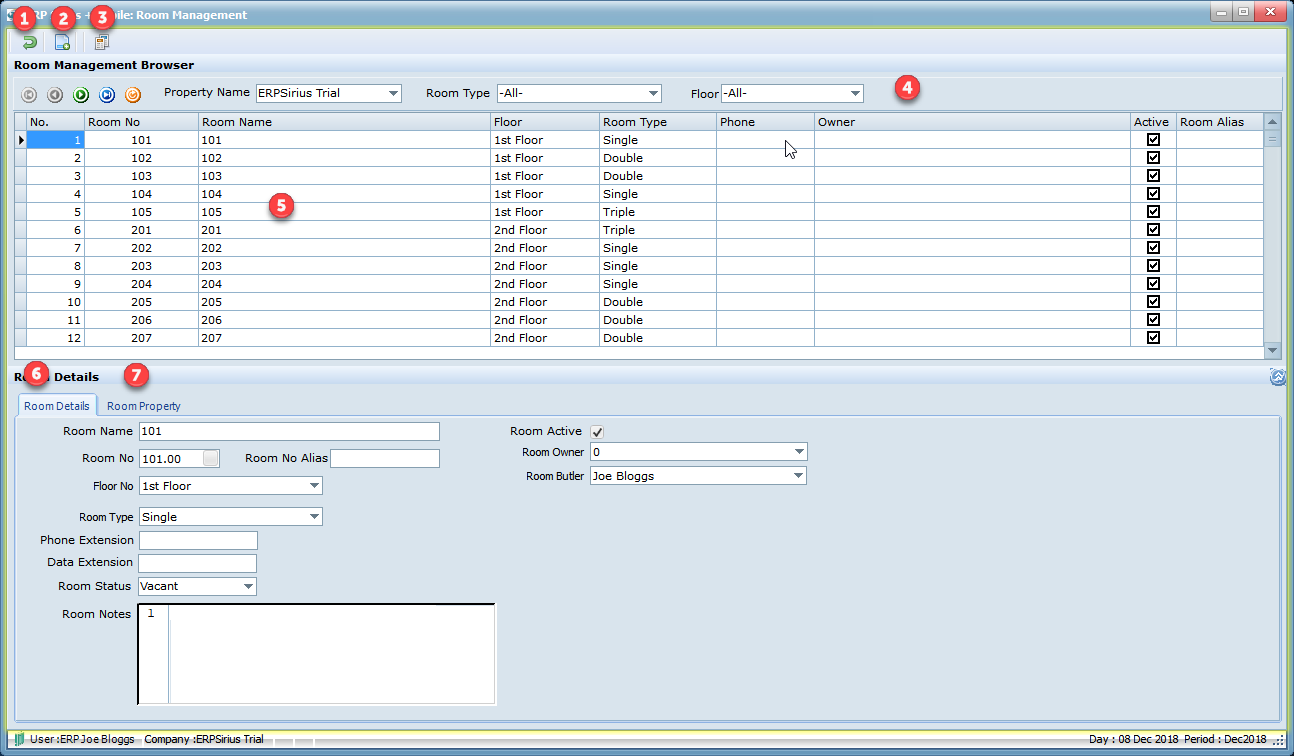Click the Active column header
The width and height of the screenshot is (1294, 756).
tap(1153, 122)
